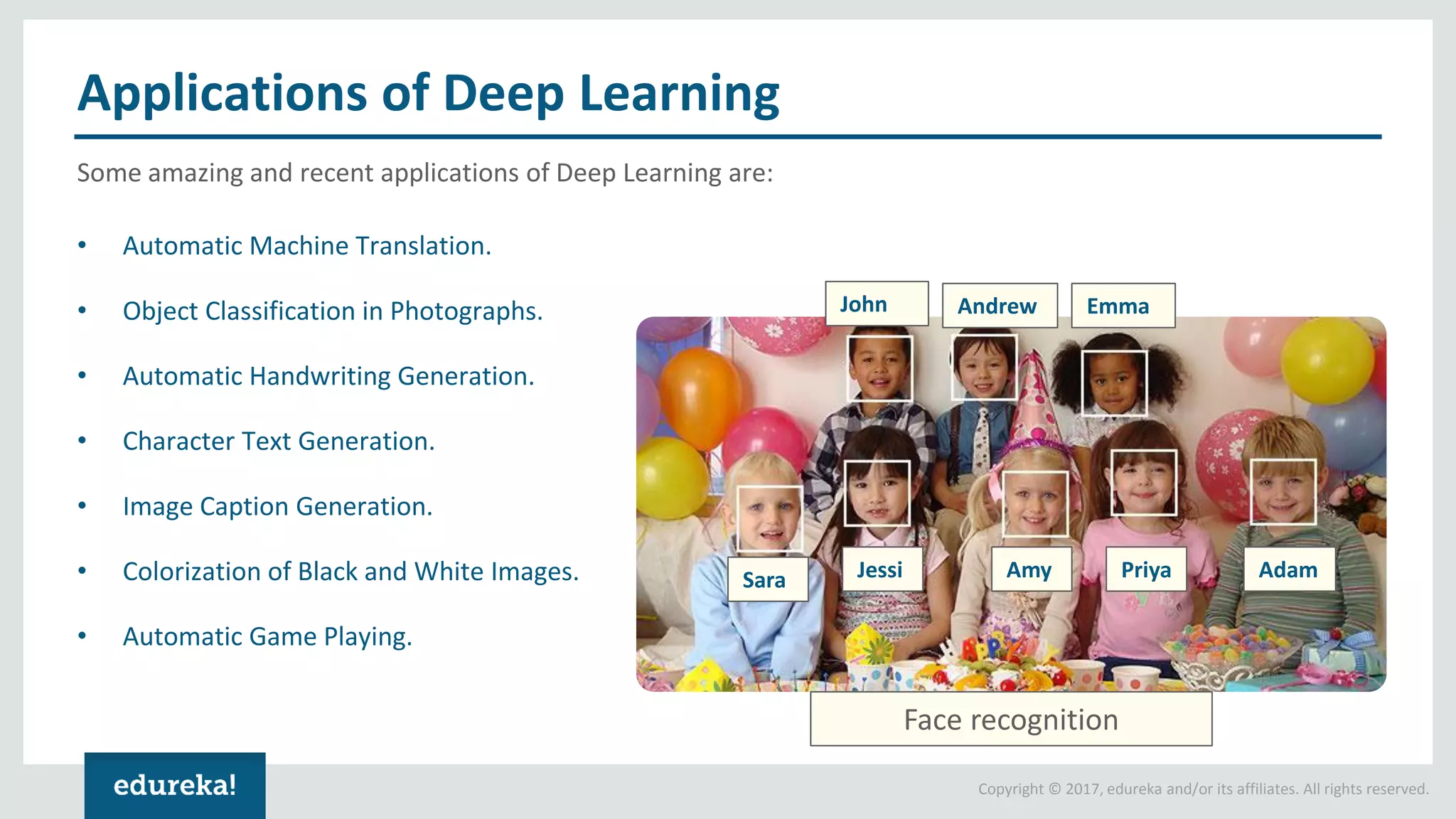Click the 'John' name label
The width and height of the screenshot is (1456, 819).
(877, 304)
